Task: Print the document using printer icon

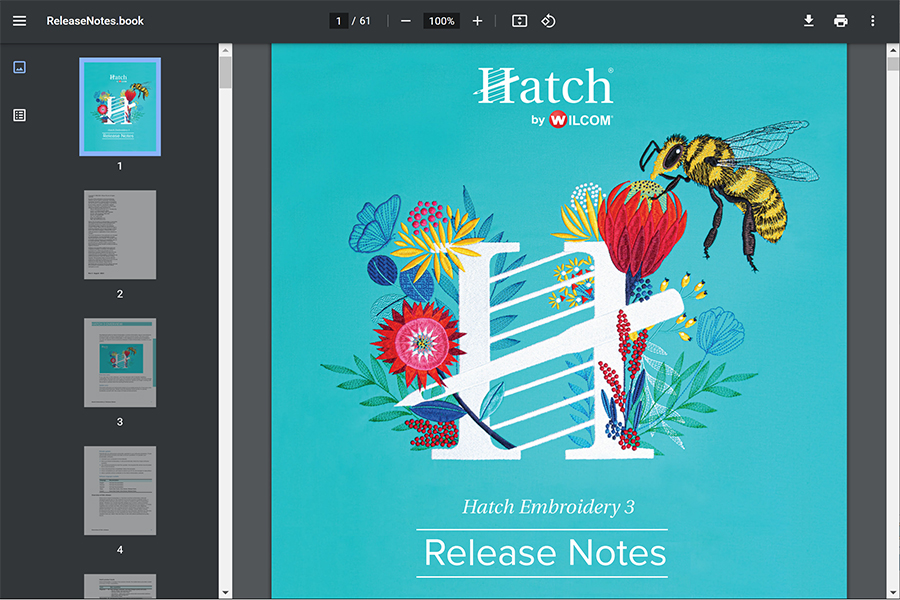Action: tap(841, 21)
